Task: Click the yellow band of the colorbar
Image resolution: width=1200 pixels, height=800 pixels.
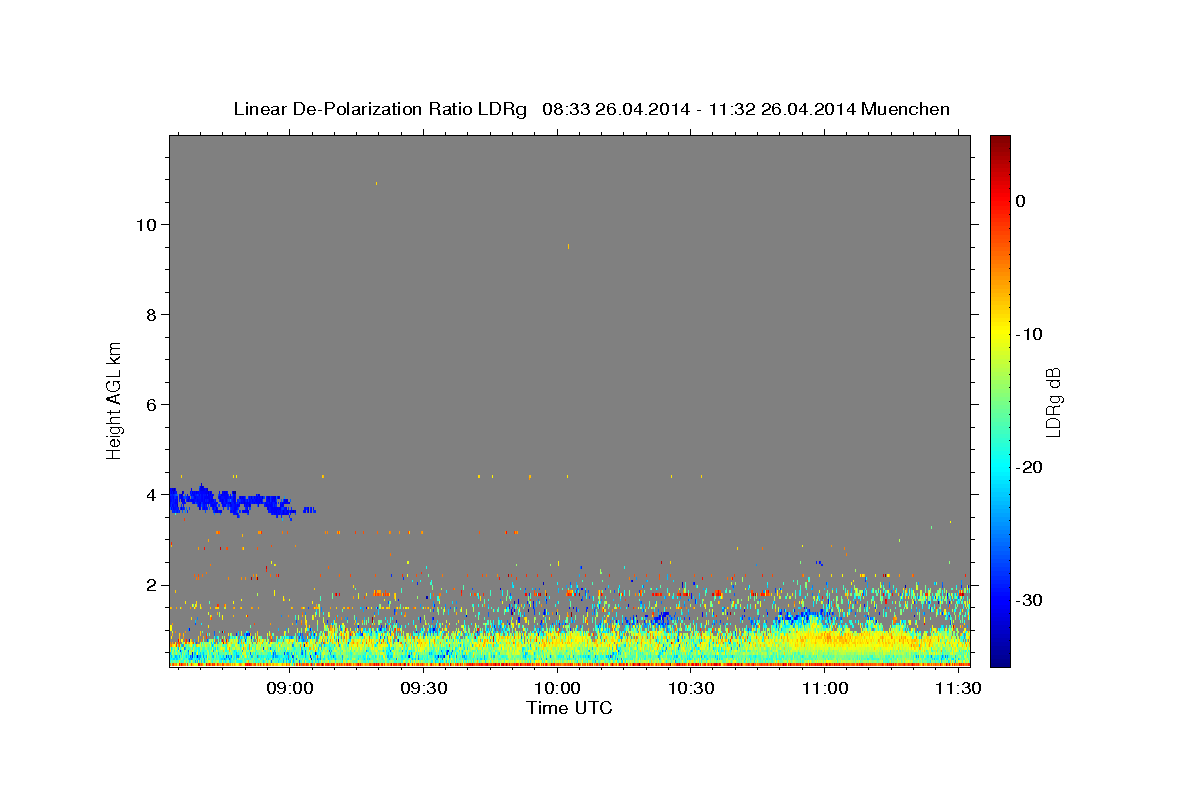Action: coord(1000,332)
